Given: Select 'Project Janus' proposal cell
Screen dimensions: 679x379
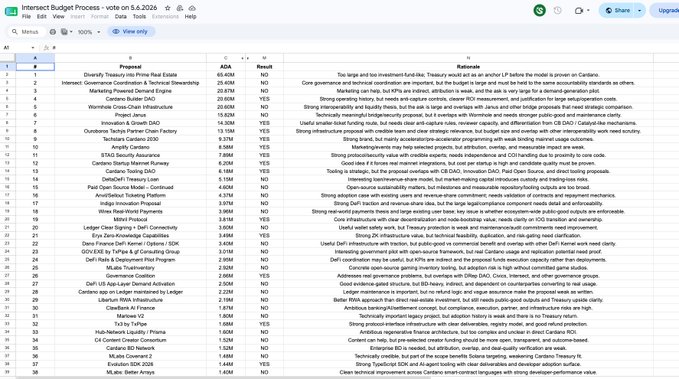Looking at the screenshot, I should click(x=130, y=115).
